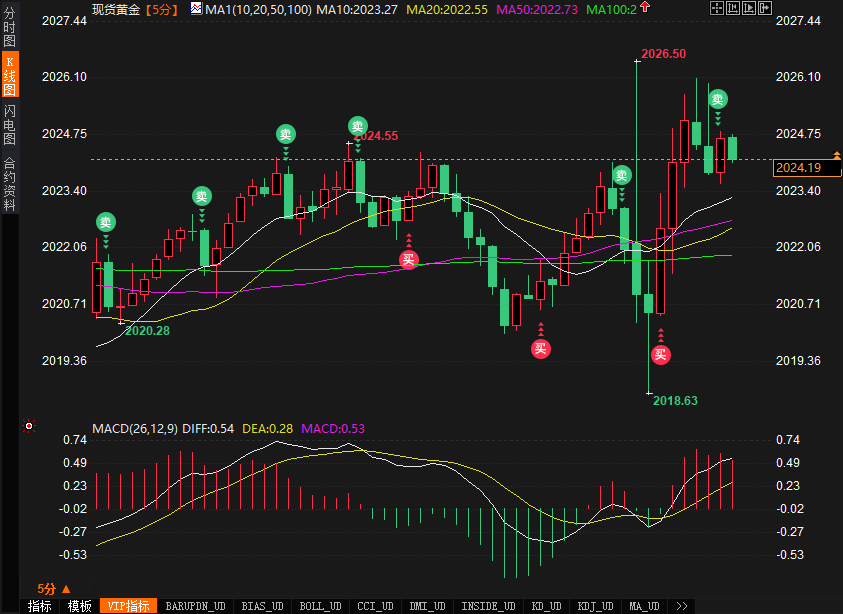Viewport: 843px width, 614px height.
Task: Click the DIFF:0.54 value
Action: point(208,429)
